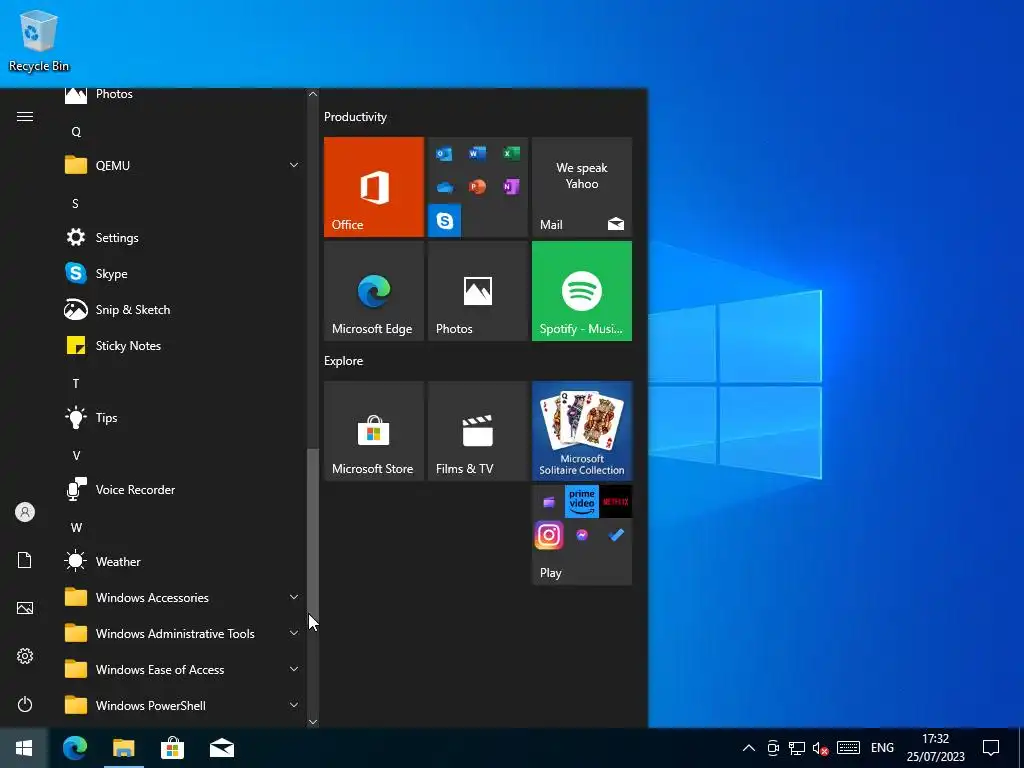Expand Windows Ease of Access folder
This screenshot has width=1024, height=768.
(183, 669)
